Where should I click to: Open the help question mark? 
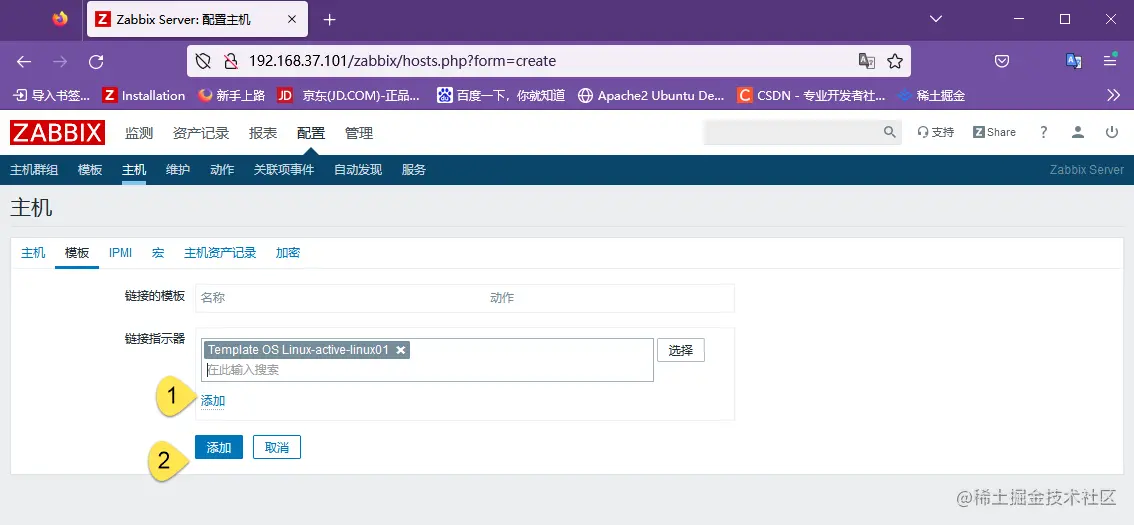point(1044,132)
